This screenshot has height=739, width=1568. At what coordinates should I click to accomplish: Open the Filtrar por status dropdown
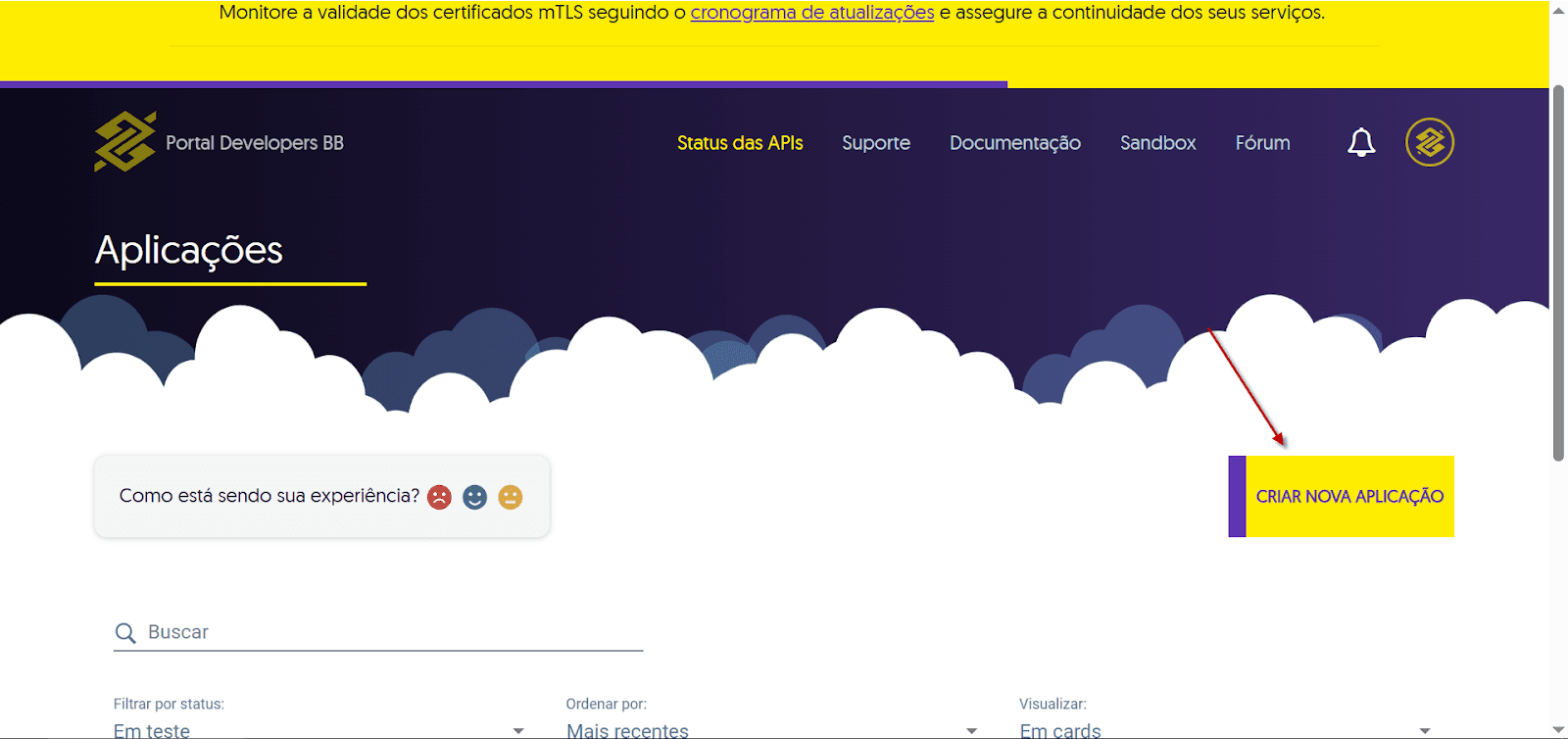tap(319, 730)
